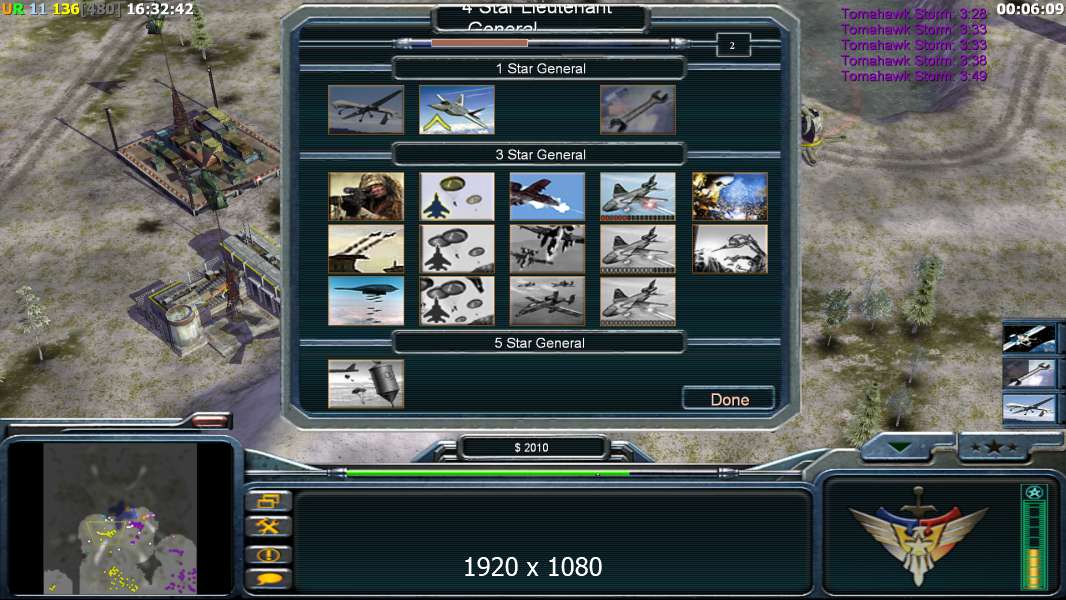The height and width of the screenshot is (600, 1066).
Task: Select the Emergency Repair wrench icon
Action: (x=638, y=109)
